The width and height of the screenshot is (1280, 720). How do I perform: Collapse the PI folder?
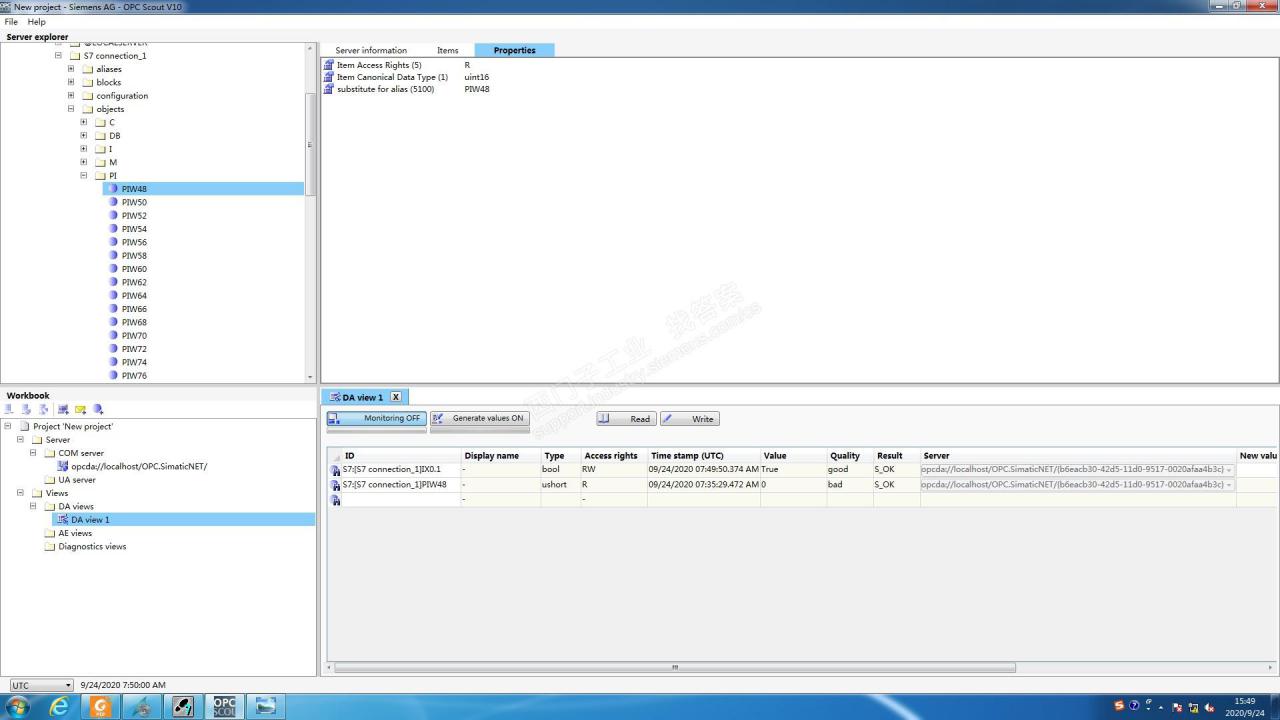[84, 175]
